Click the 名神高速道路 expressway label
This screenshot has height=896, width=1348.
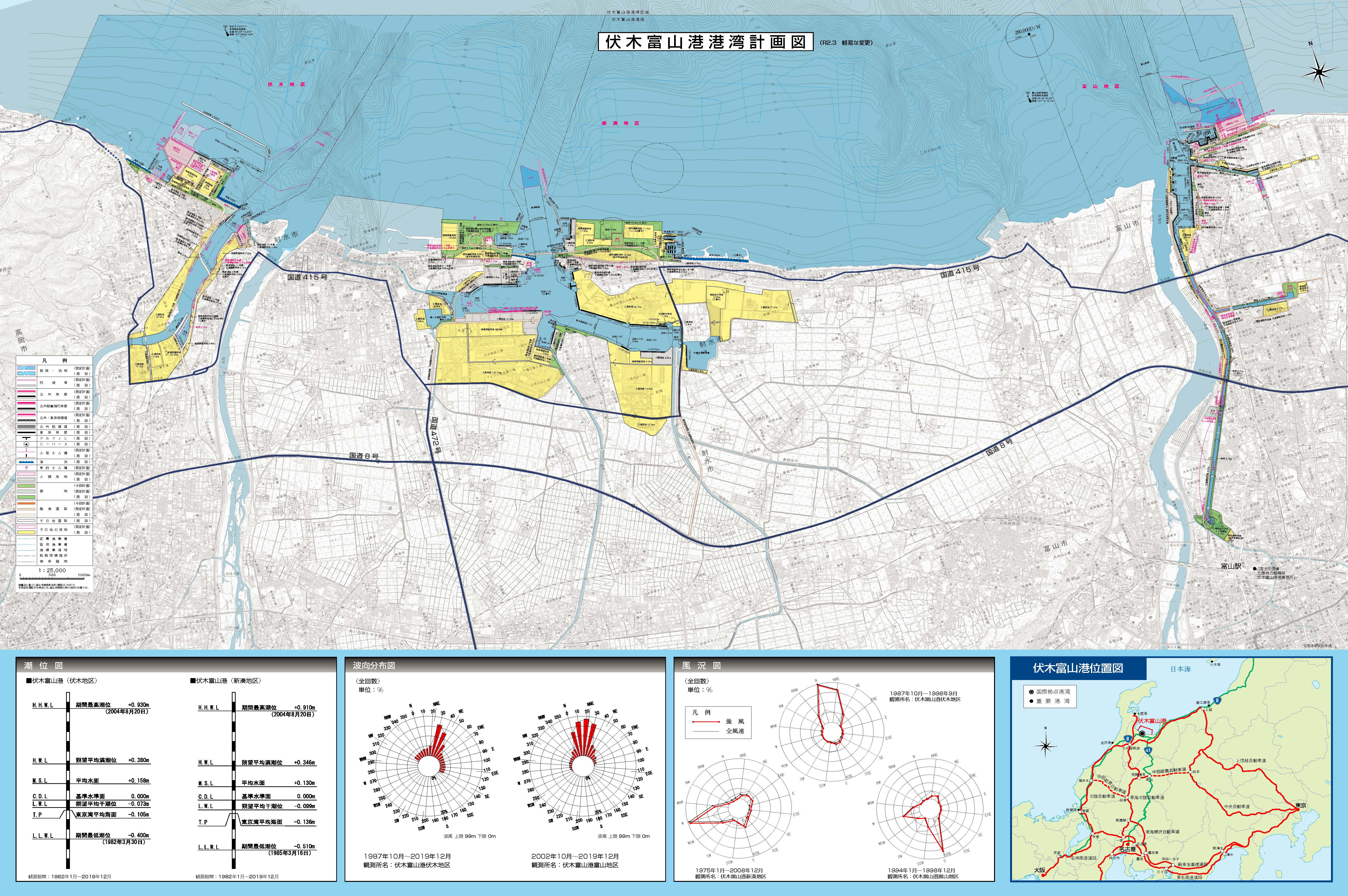1084,858
